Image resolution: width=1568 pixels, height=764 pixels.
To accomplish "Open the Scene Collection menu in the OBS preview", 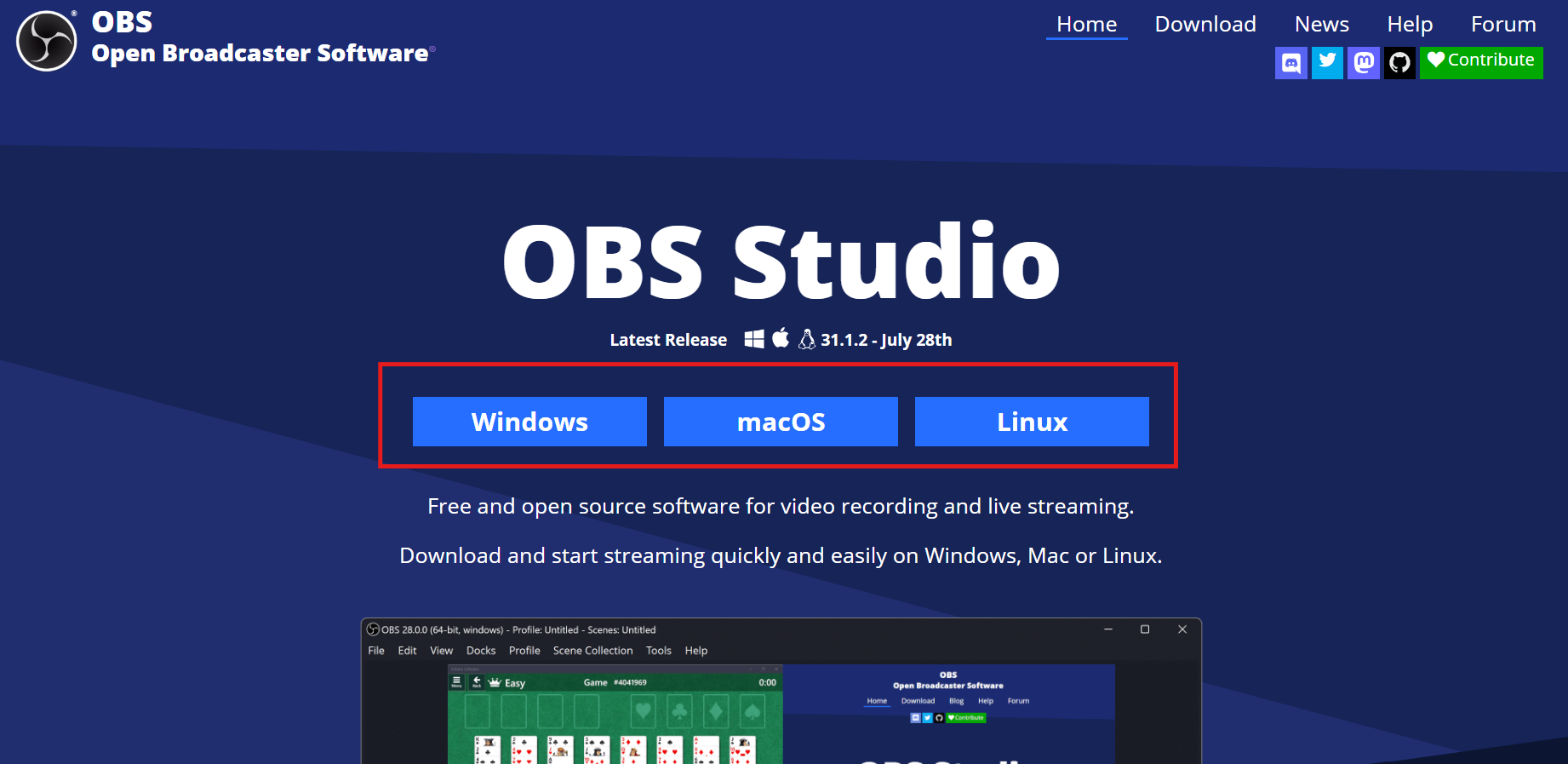I will click(592, 651).
